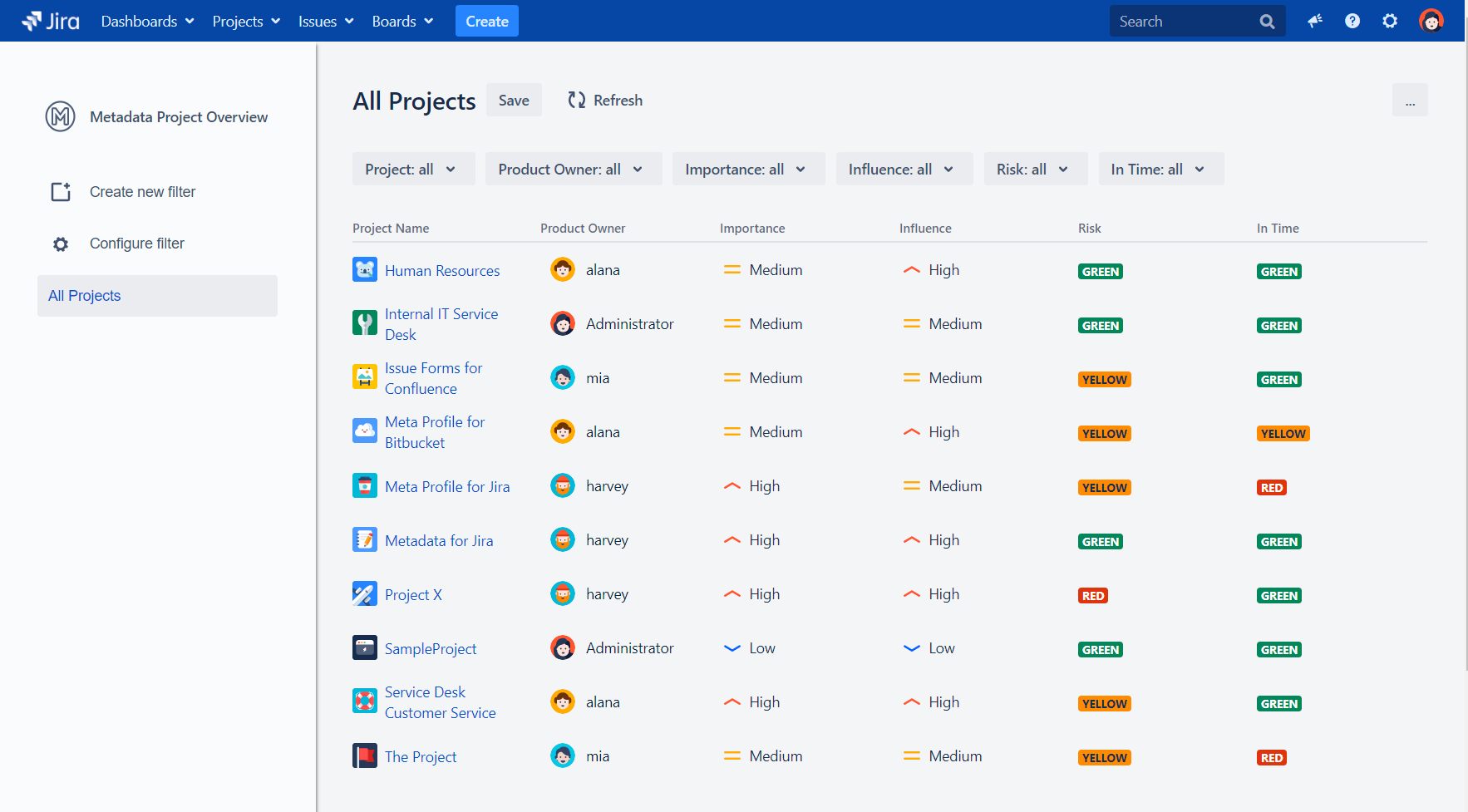Open the user profile avatar
Screen dimensions: 1468x812
tap(1431, 21)
